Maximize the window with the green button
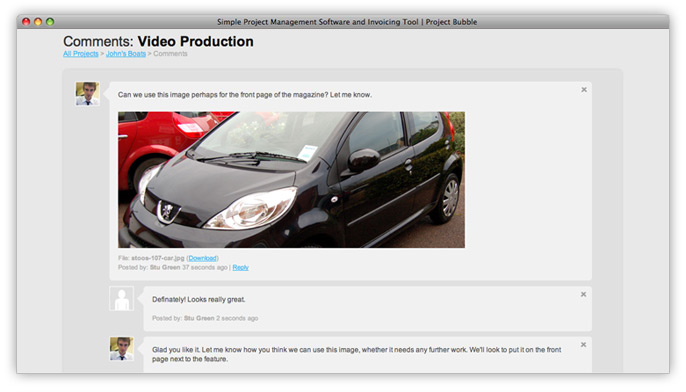The image size is (686, 392). point(50,21)
